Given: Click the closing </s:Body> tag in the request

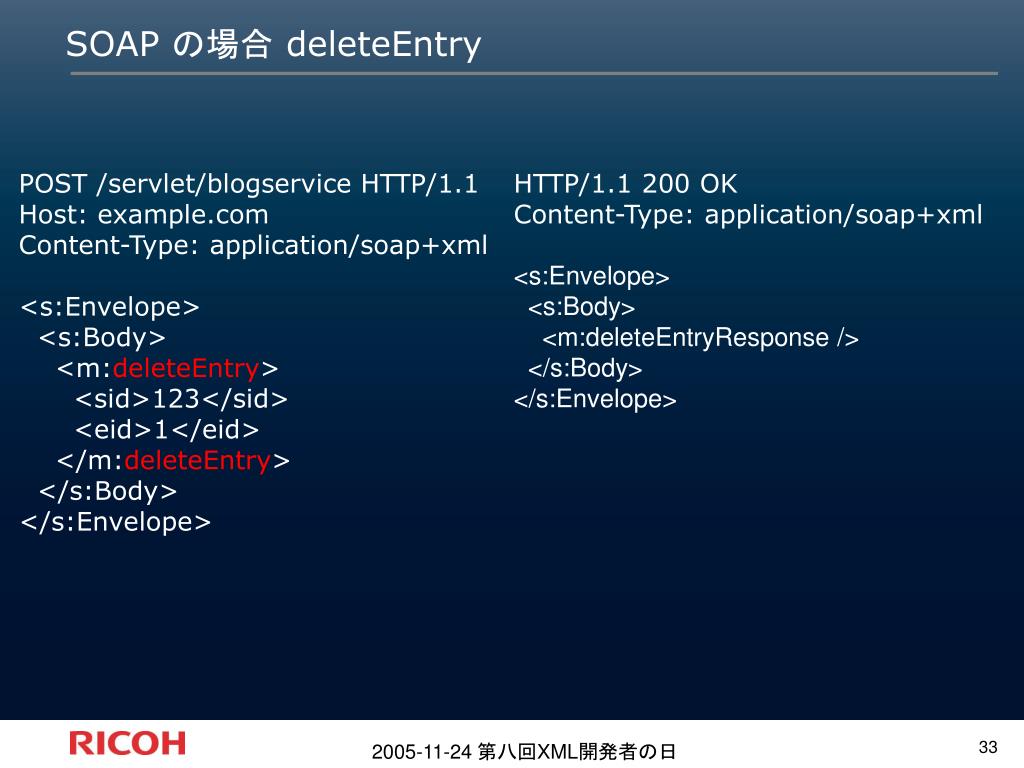Looking at the screenshot, I should coord(108,491).
